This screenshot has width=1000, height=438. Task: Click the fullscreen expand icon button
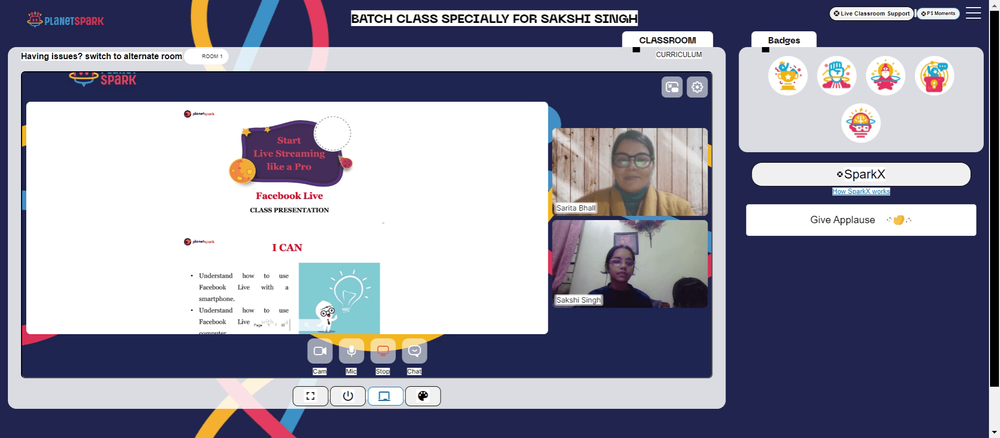(311, 396)
